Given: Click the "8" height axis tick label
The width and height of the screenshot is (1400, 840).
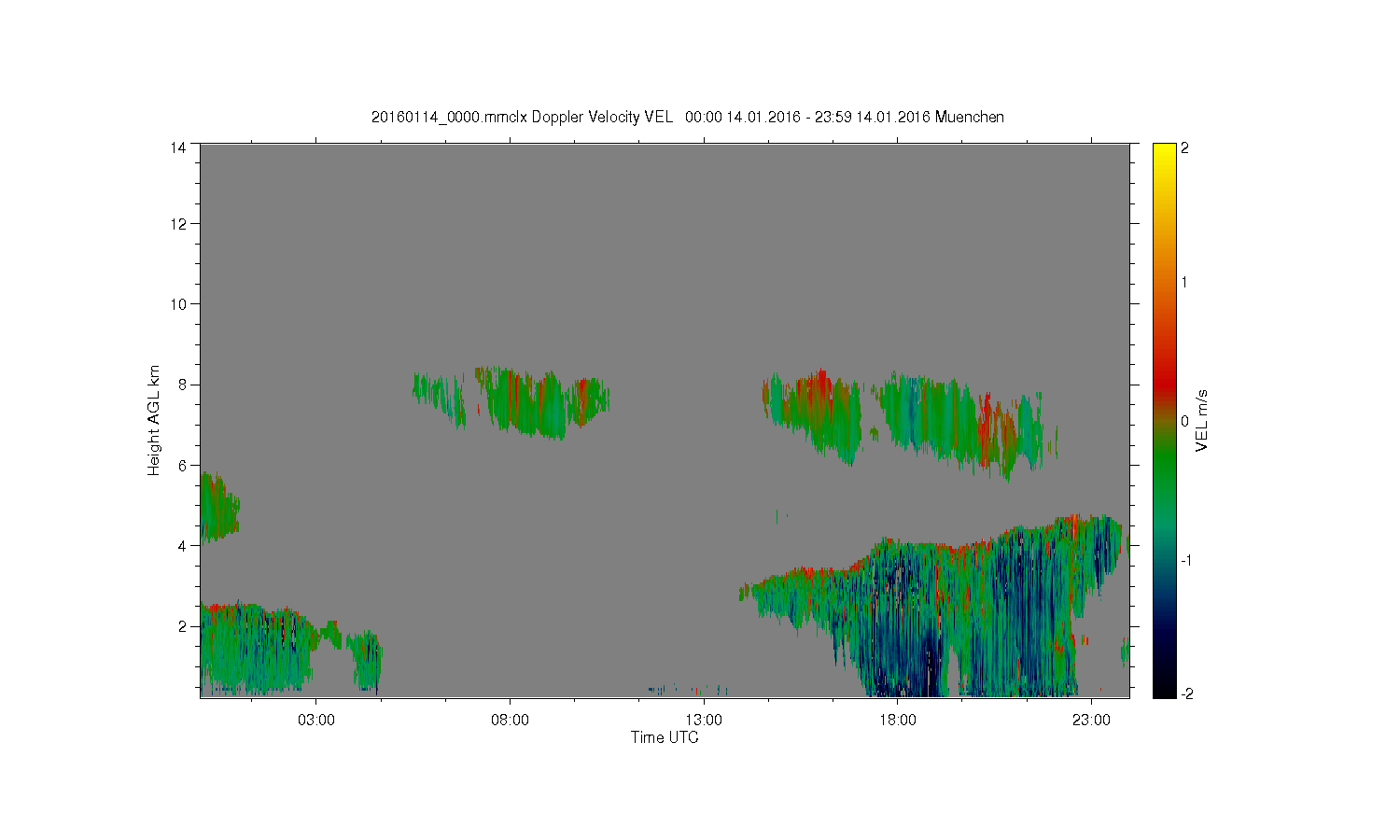Looking at the screenshot, I should 182,385.
